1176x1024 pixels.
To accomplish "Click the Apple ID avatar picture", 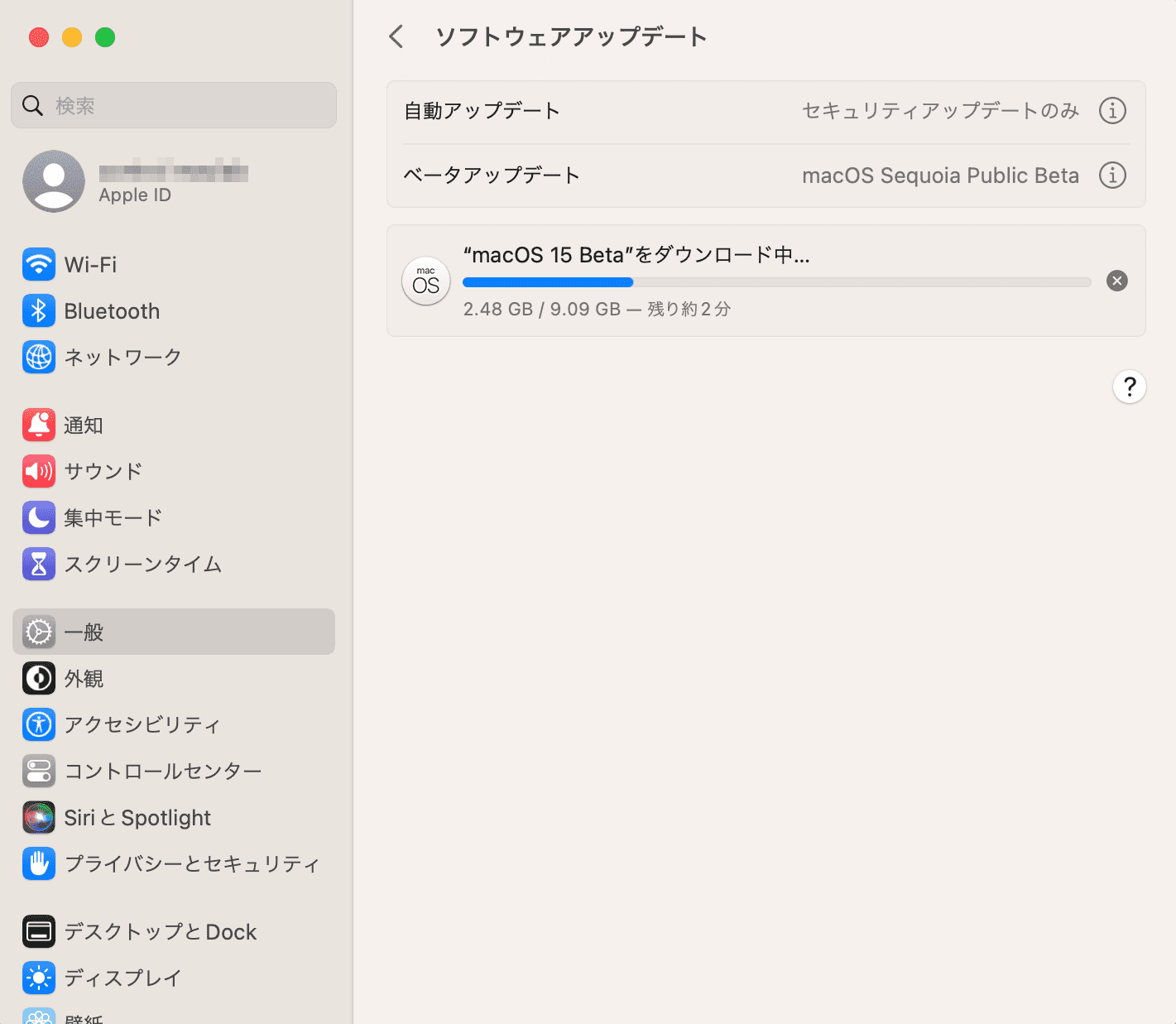I will pos(54,181).
